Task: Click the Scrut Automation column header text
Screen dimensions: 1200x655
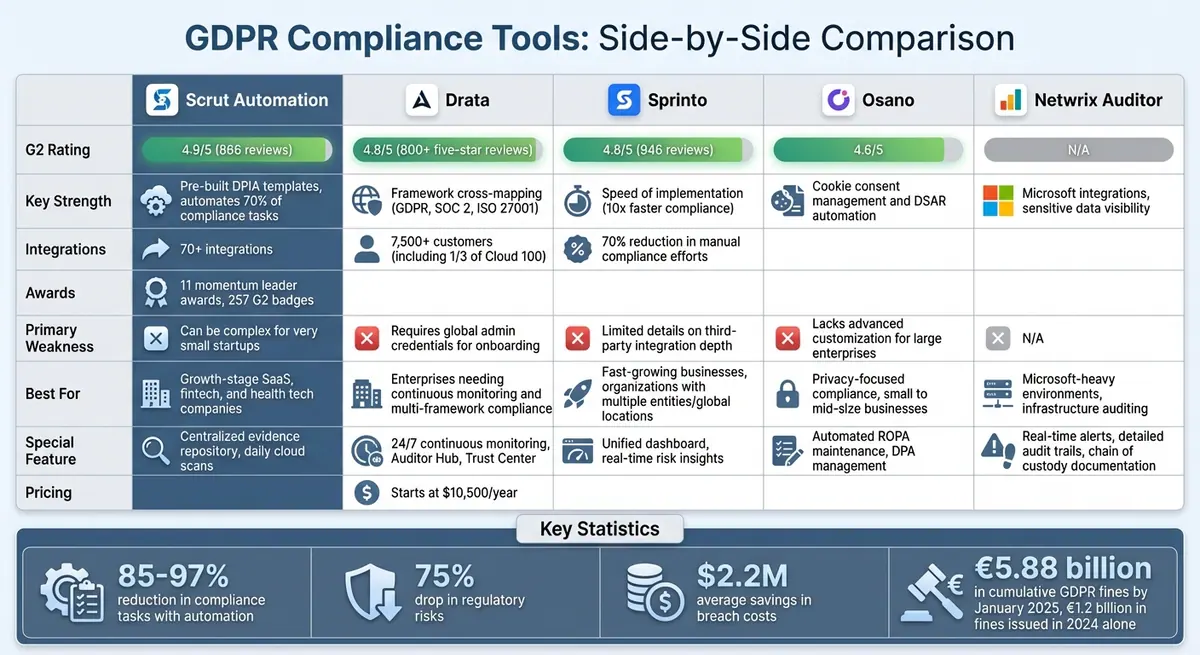Action: click(x=257, y=100)
